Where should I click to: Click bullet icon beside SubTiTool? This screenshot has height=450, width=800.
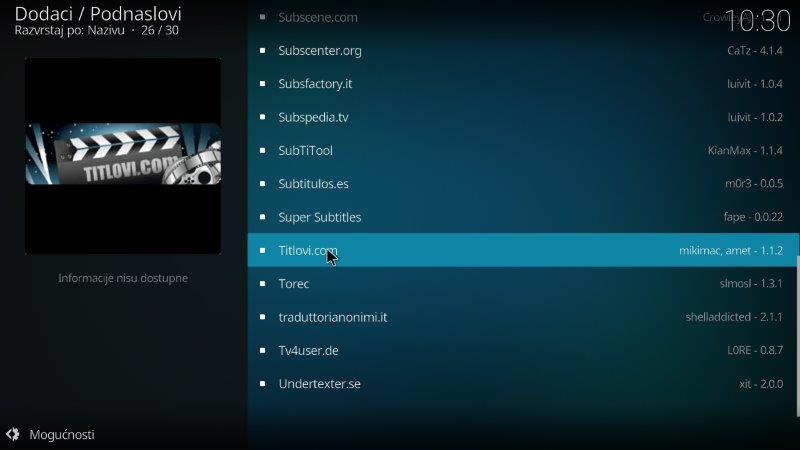tap(262, 151)
